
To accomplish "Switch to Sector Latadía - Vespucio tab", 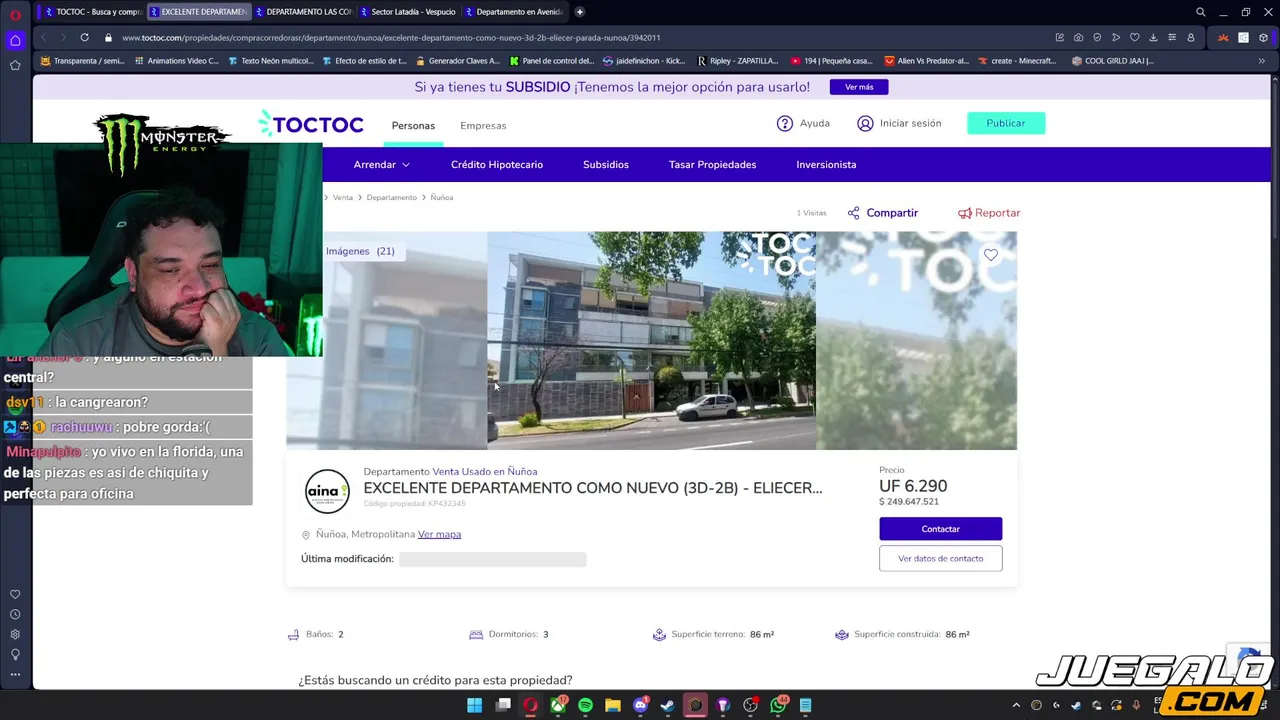I will 407,12.
